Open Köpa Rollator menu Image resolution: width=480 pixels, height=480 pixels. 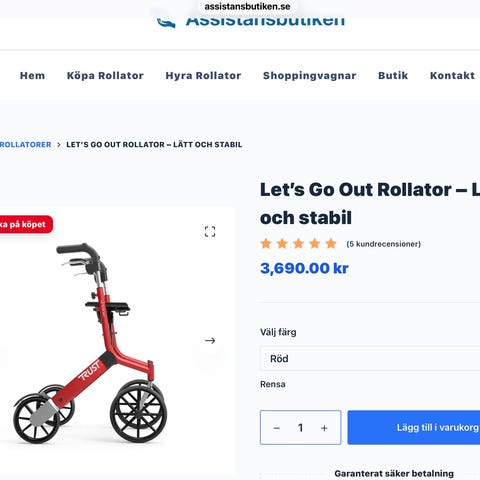pyautogui.click(x=105, y=76)
